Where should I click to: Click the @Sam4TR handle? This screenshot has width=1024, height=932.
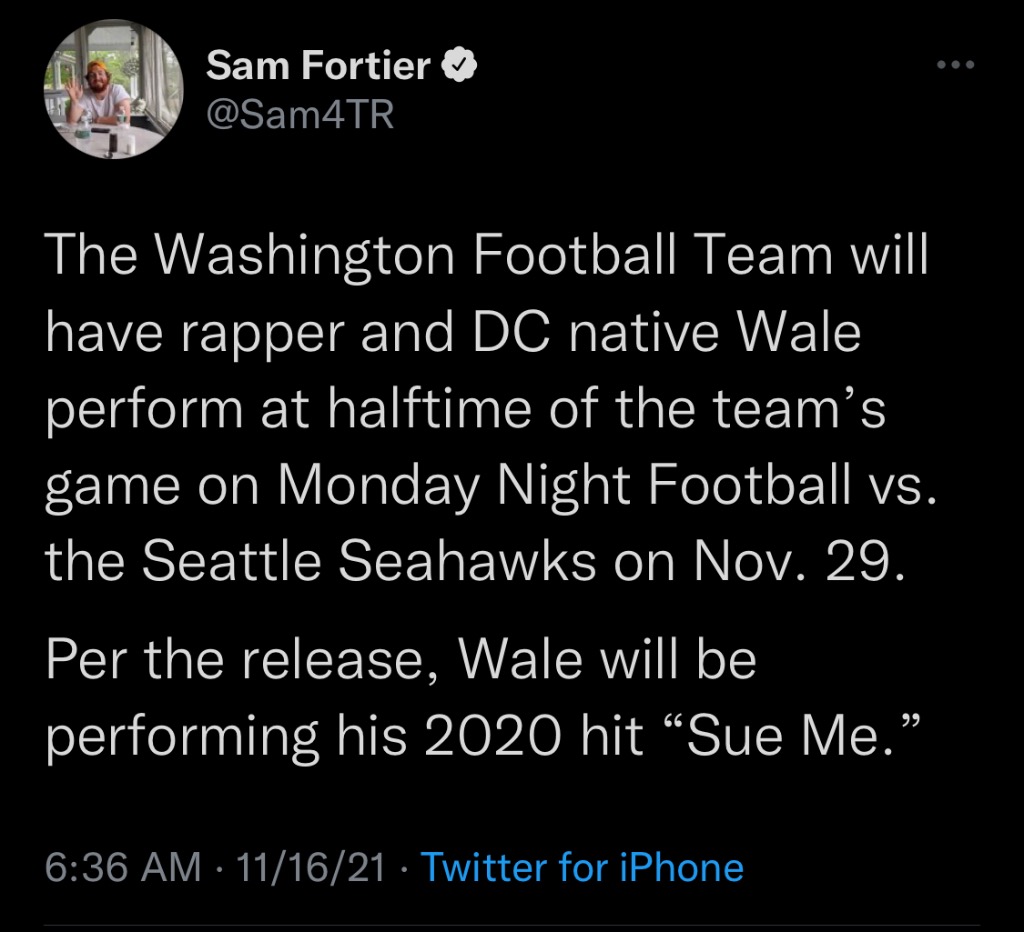pos(300,114)
